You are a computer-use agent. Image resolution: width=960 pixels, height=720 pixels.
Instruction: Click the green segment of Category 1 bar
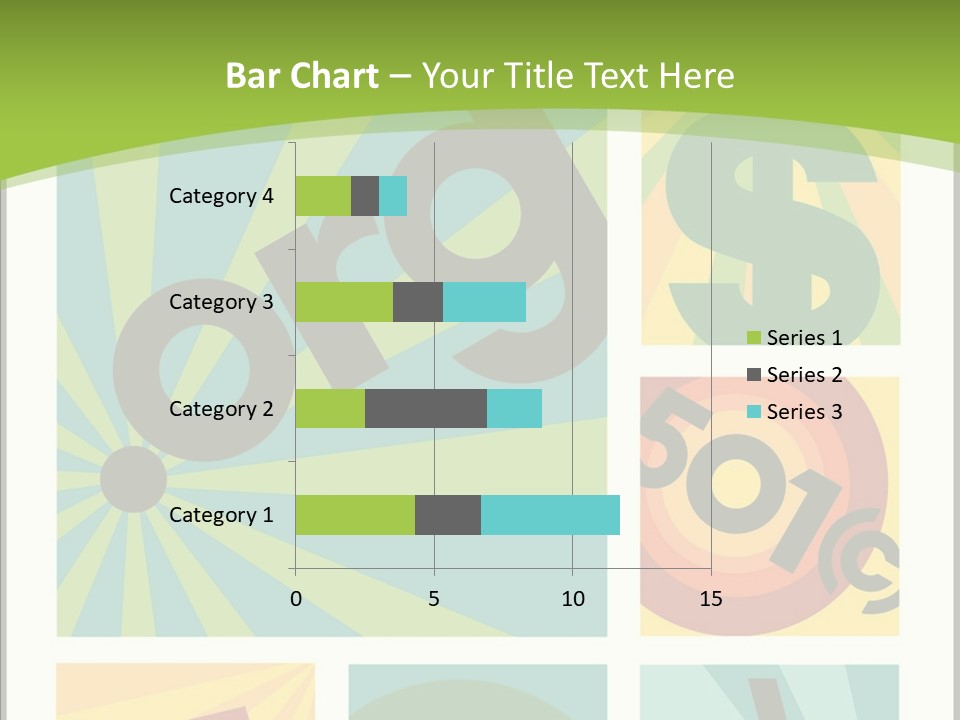[x=355, y=514]
